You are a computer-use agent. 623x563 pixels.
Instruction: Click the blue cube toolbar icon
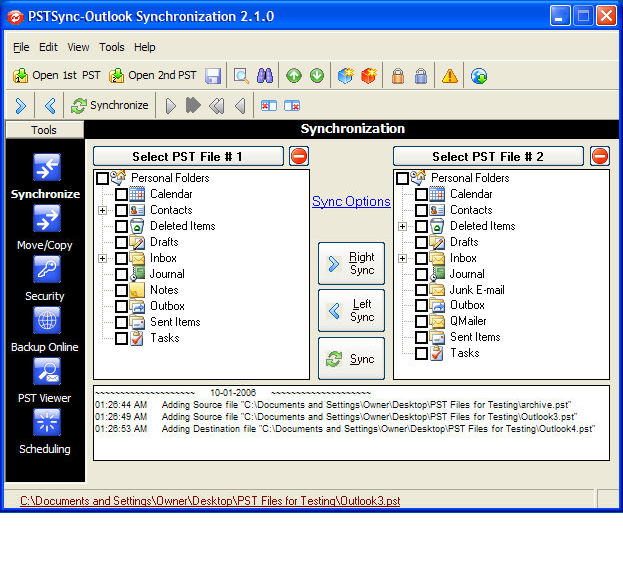pos(345,75)
